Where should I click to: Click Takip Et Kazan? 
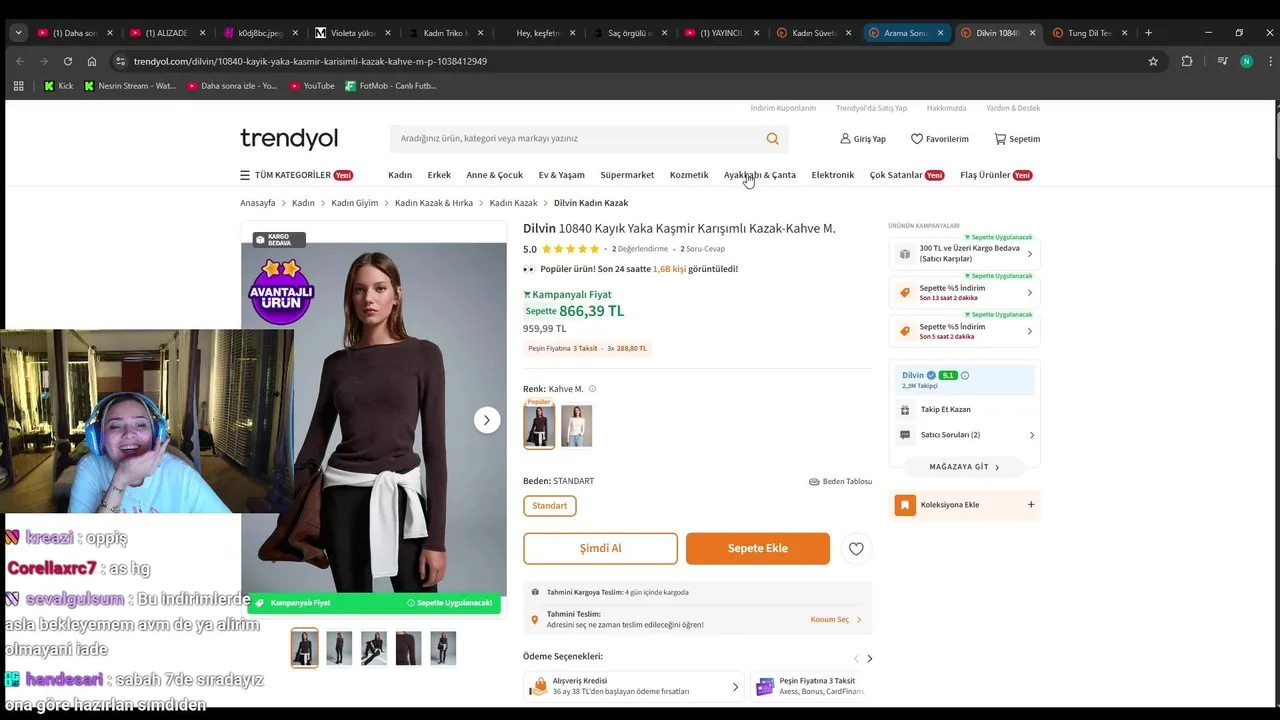pos(945,410)
